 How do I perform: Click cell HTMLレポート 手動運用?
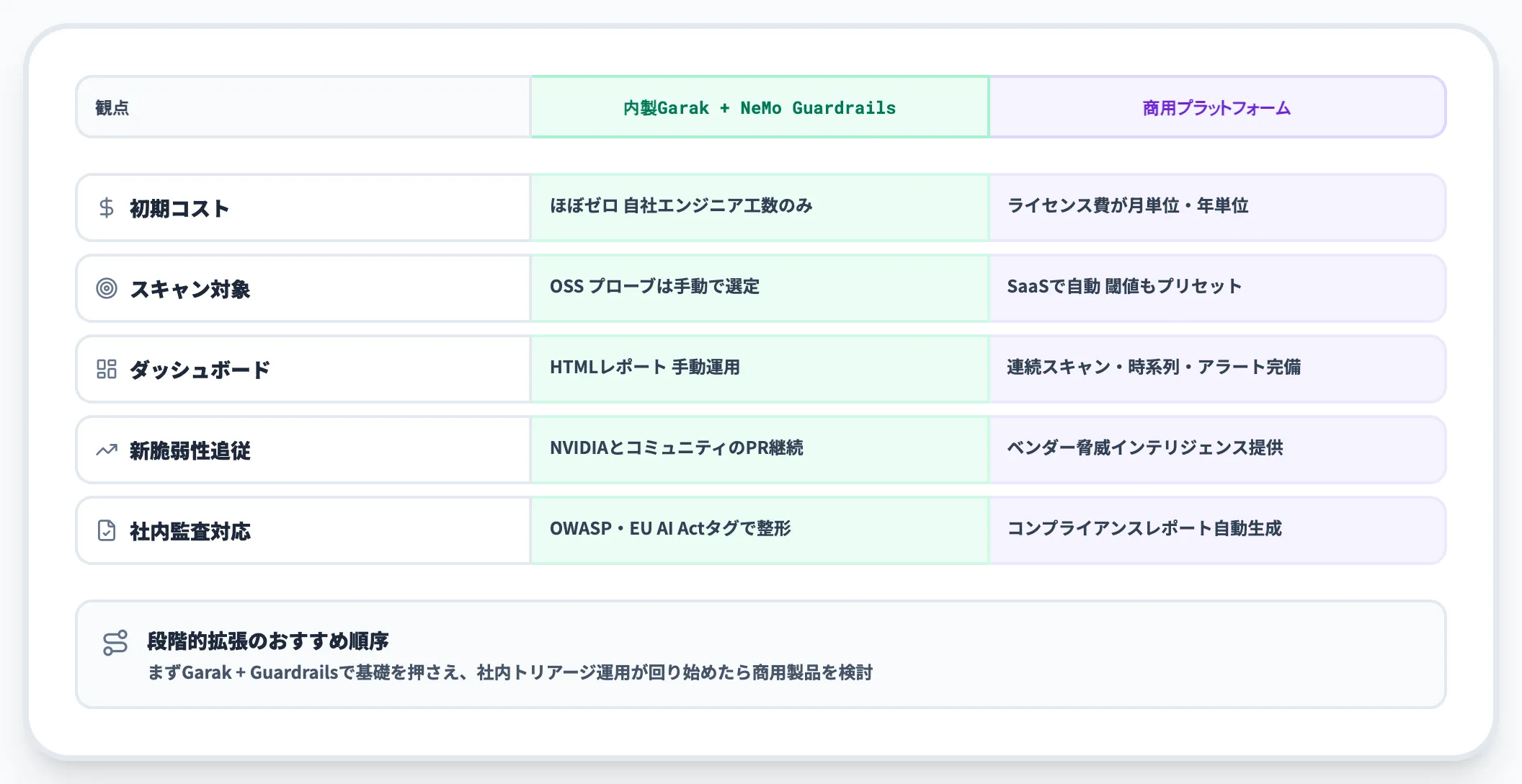pos(760,369)
